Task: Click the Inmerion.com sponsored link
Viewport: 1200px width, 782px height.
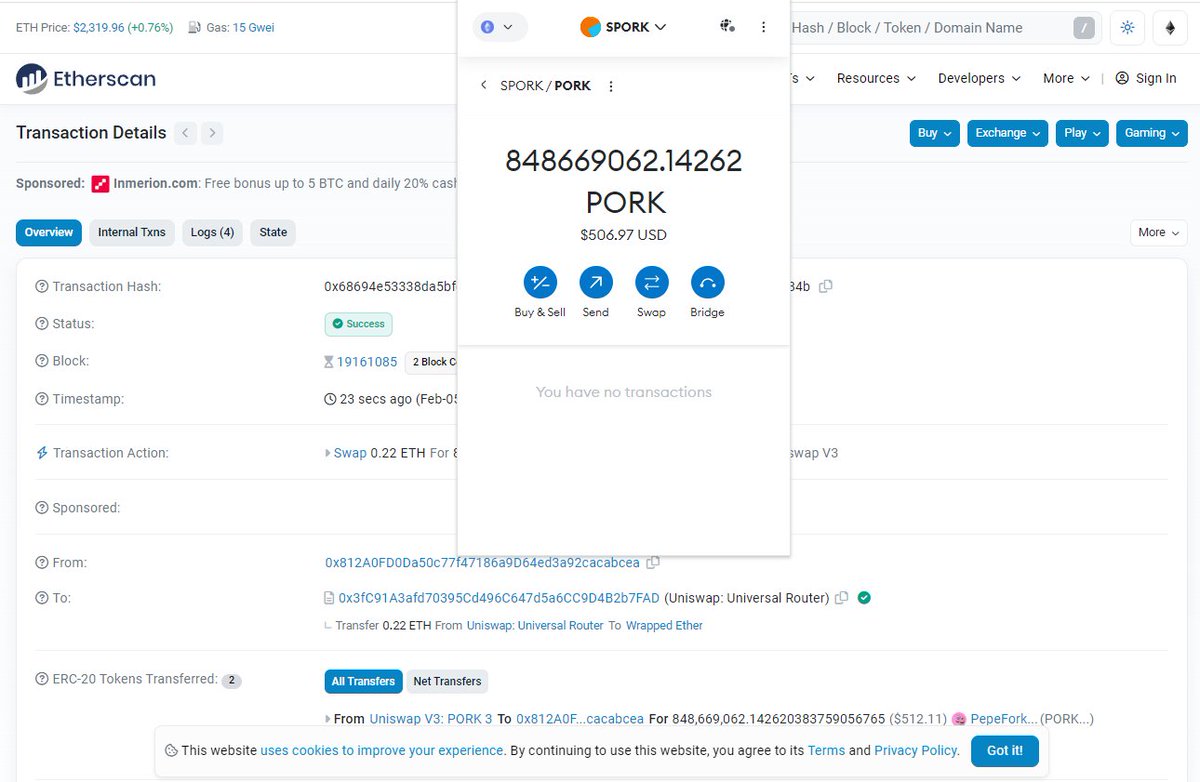Action: coord(154,184)
